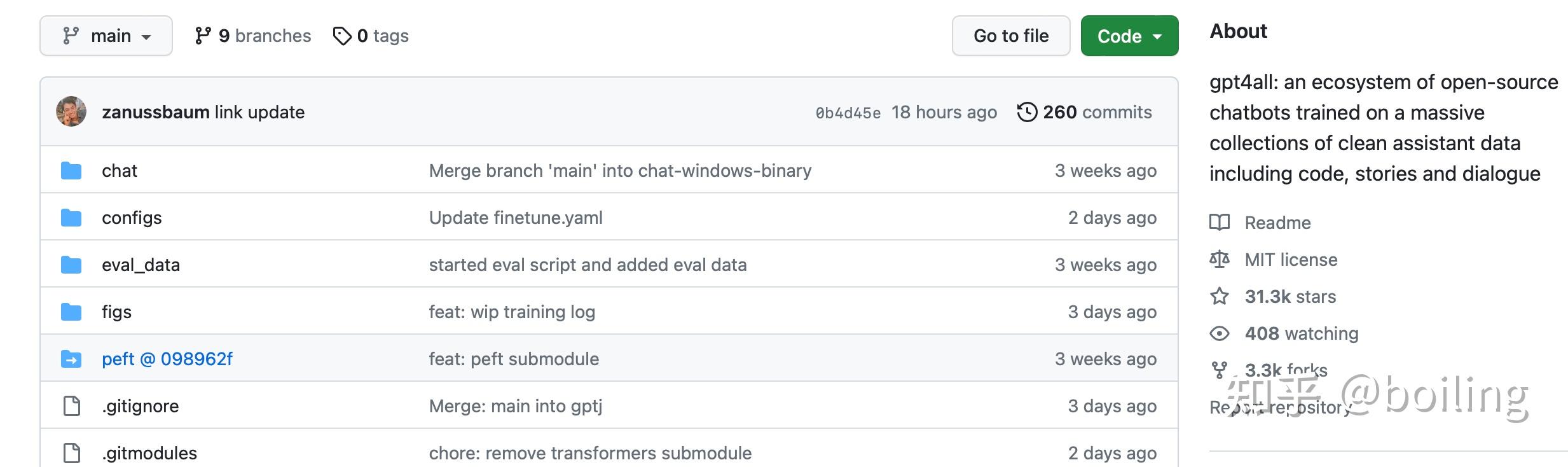The height and width of the screenshot is (467, 1568).
Task: Open the .gitmodules file
Action: pos(149,453)
